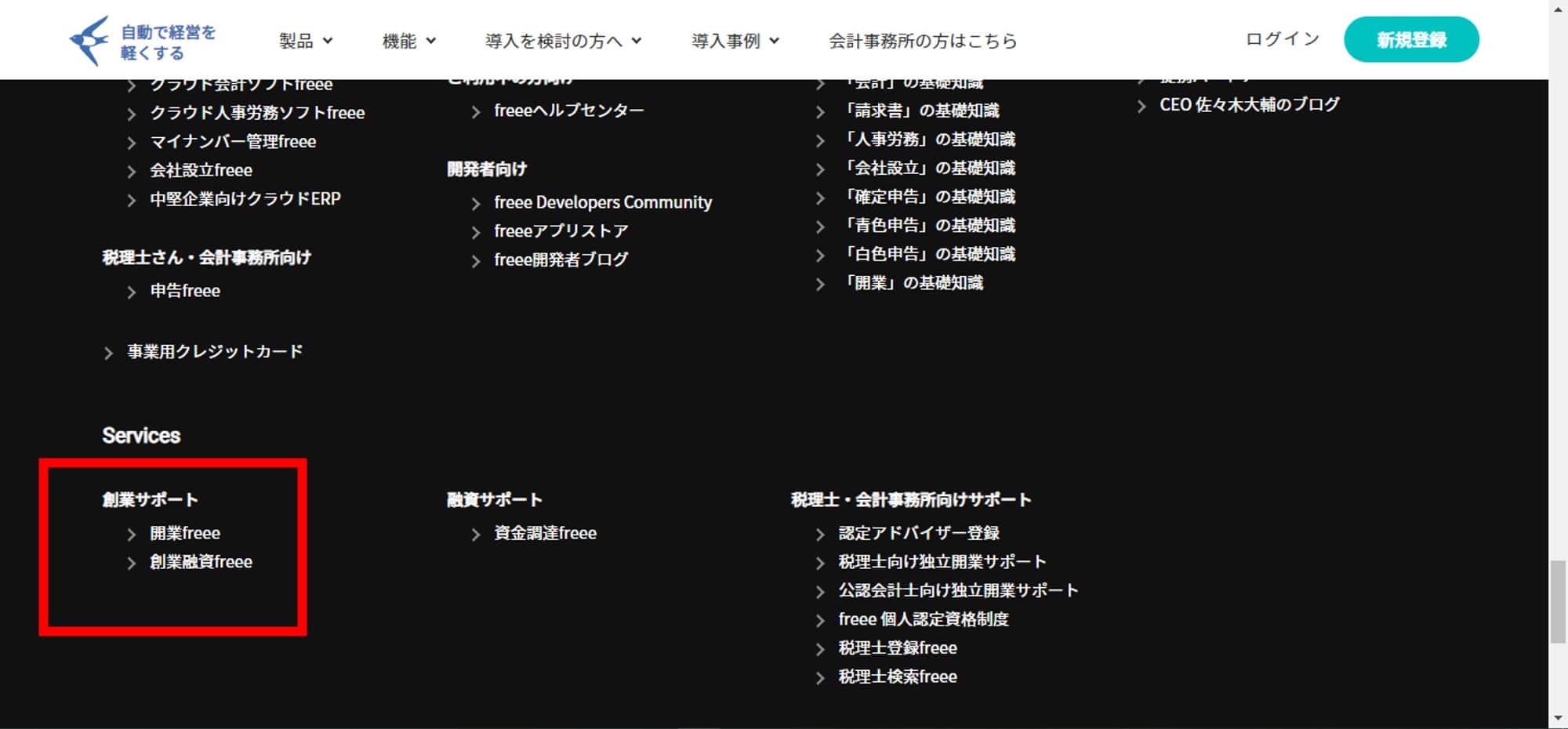Image resolution: width=1568 pixels, height=729 pixels.
Task: Open the 機能 dropdown menu
Action: pyautogui.click(x=408, y=41)
